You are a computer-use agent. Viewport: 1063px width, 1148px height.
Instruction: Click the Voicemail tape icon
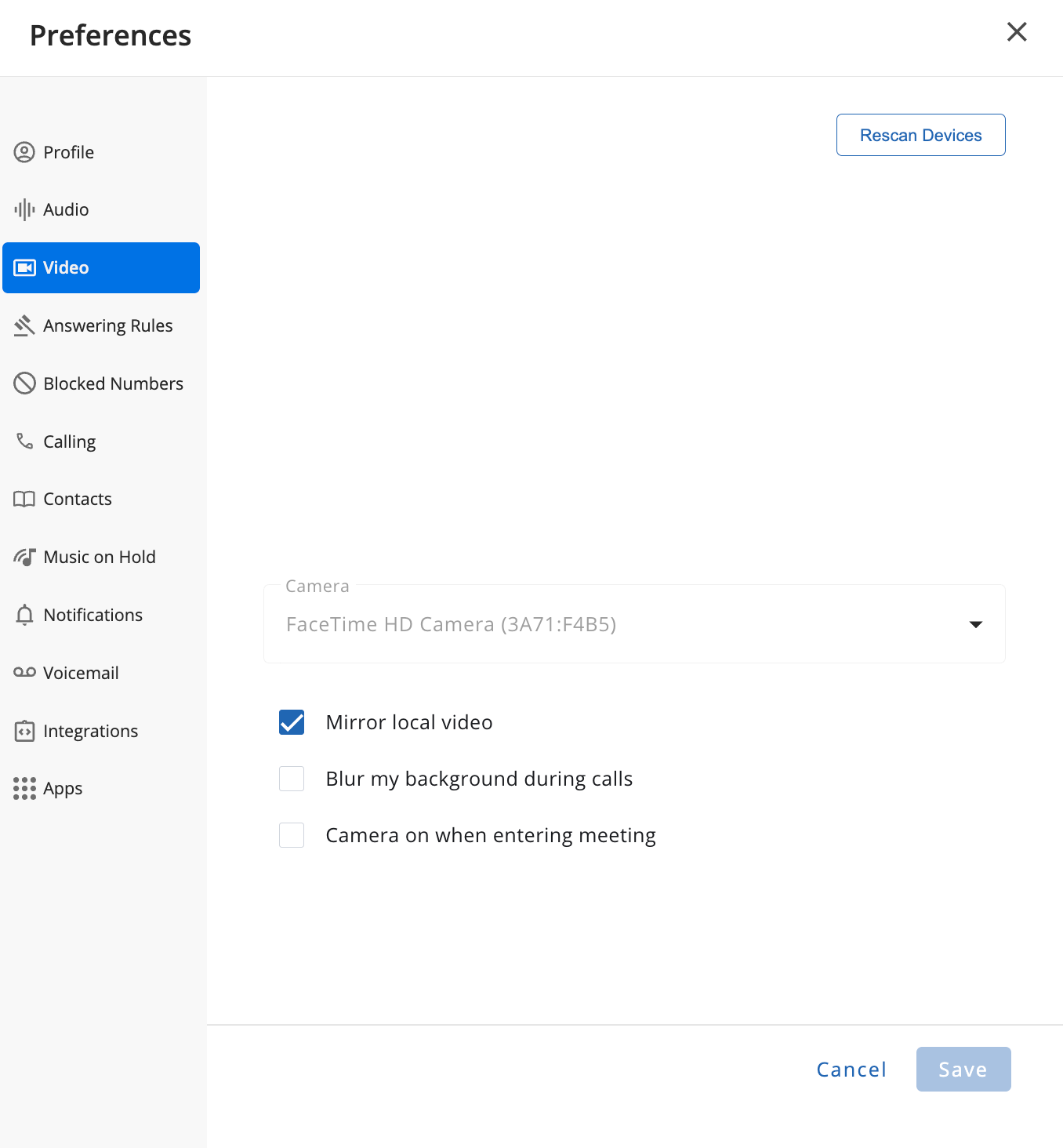click(24, 673)
